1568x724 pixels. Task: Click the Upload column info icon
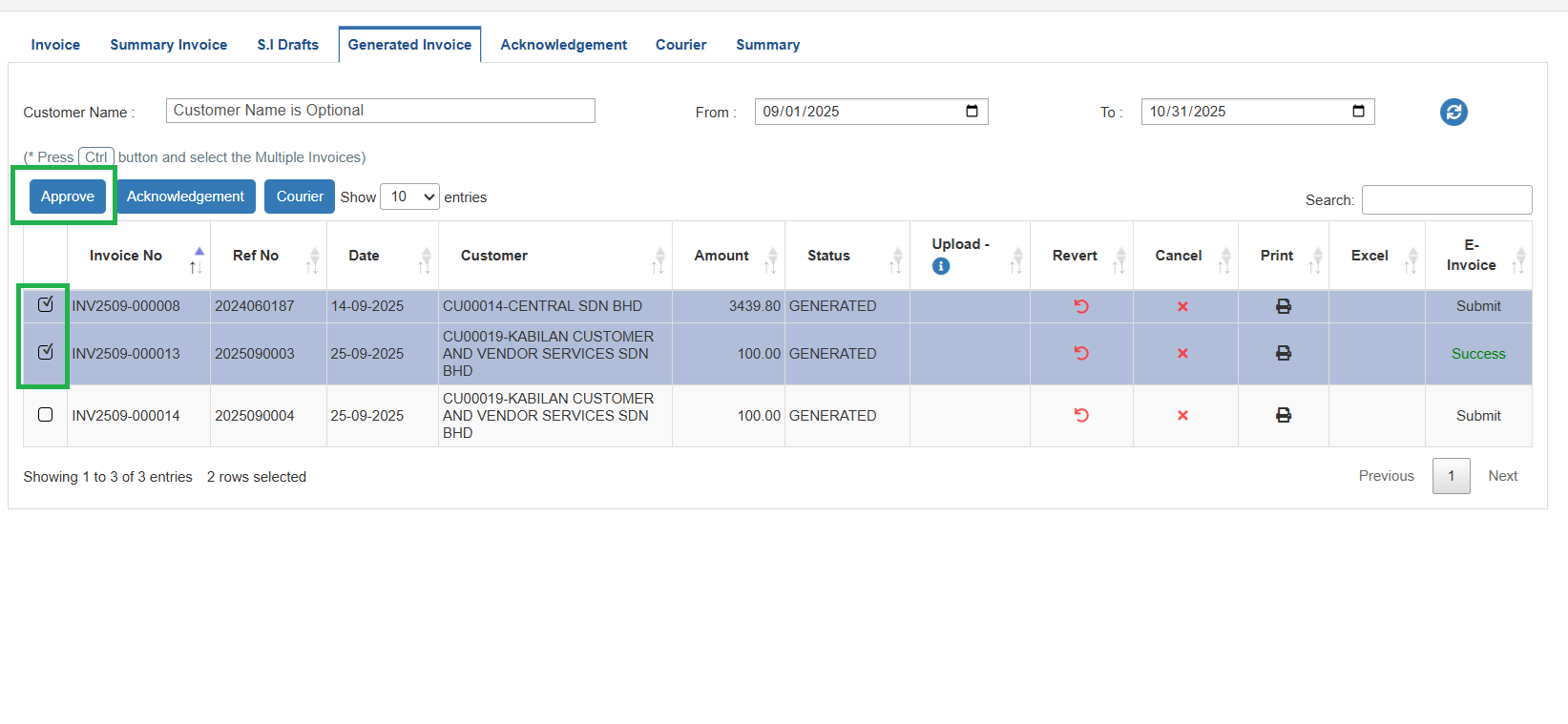(x=941, y=266)
